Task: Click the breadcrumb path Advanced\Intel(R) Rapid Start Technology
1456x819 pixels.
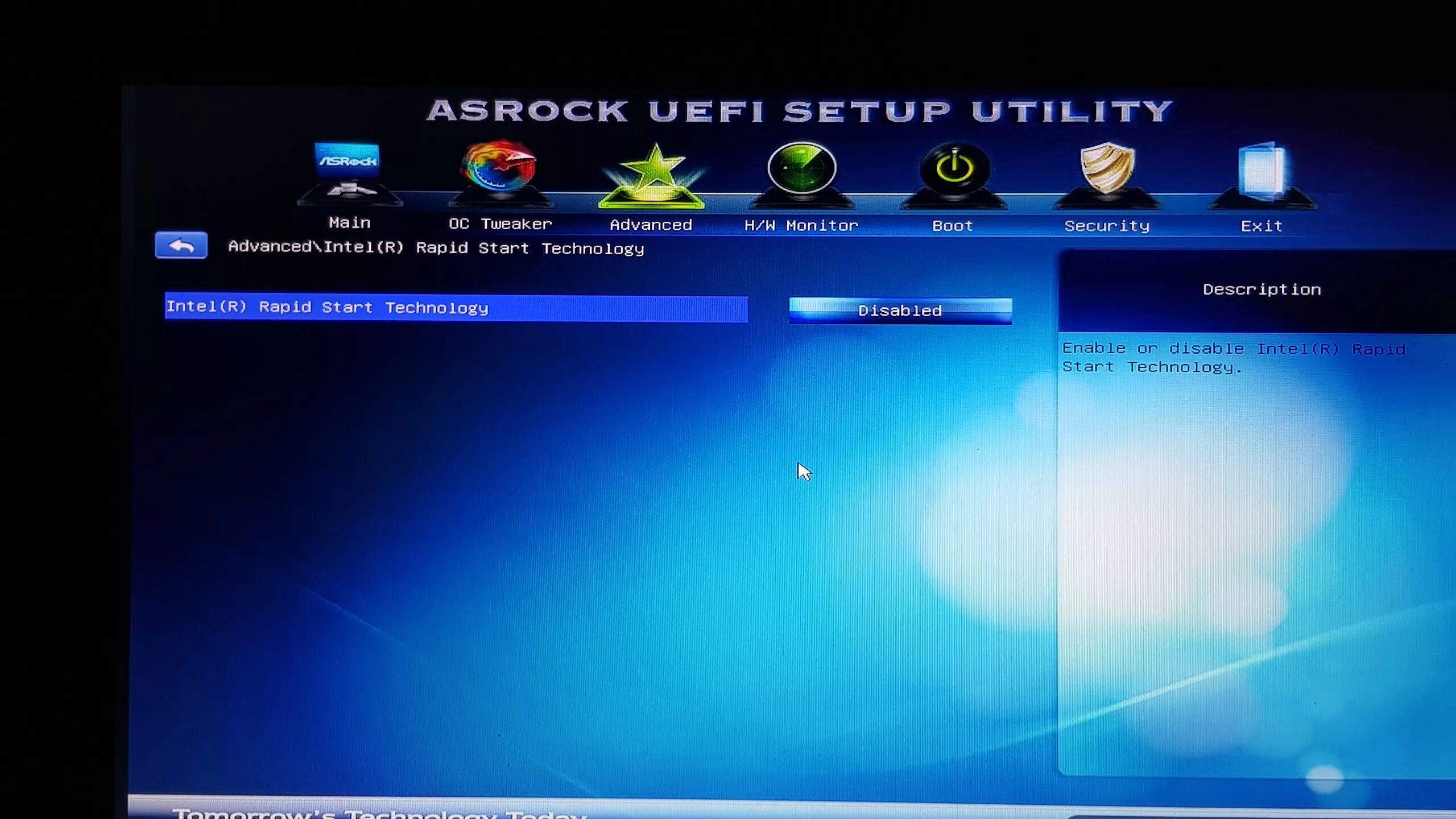Action: 436,248
